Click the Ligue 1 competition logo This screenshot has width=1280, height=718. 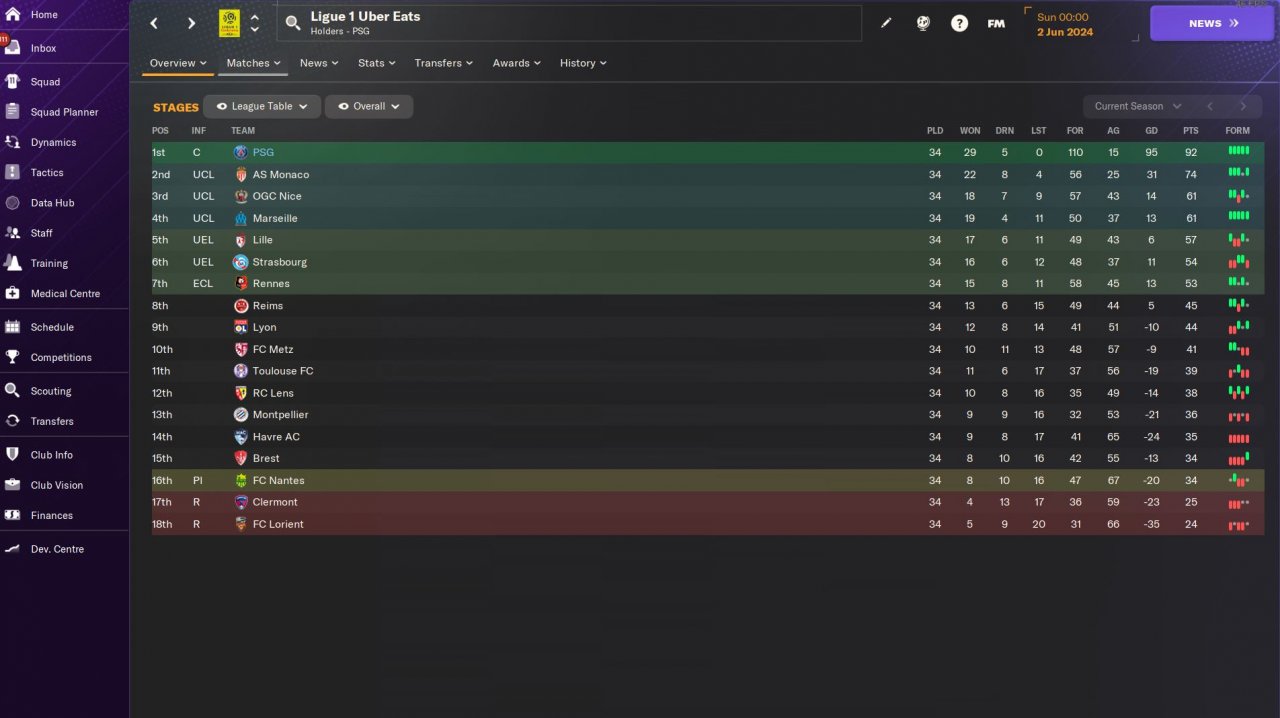229,23
